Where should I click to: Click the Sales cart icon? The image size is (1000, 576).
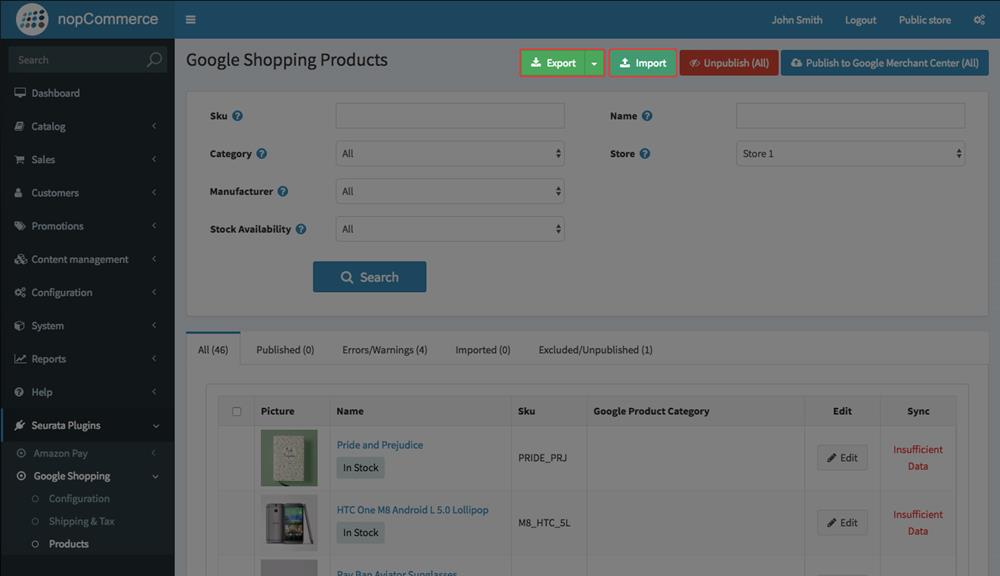19,159
